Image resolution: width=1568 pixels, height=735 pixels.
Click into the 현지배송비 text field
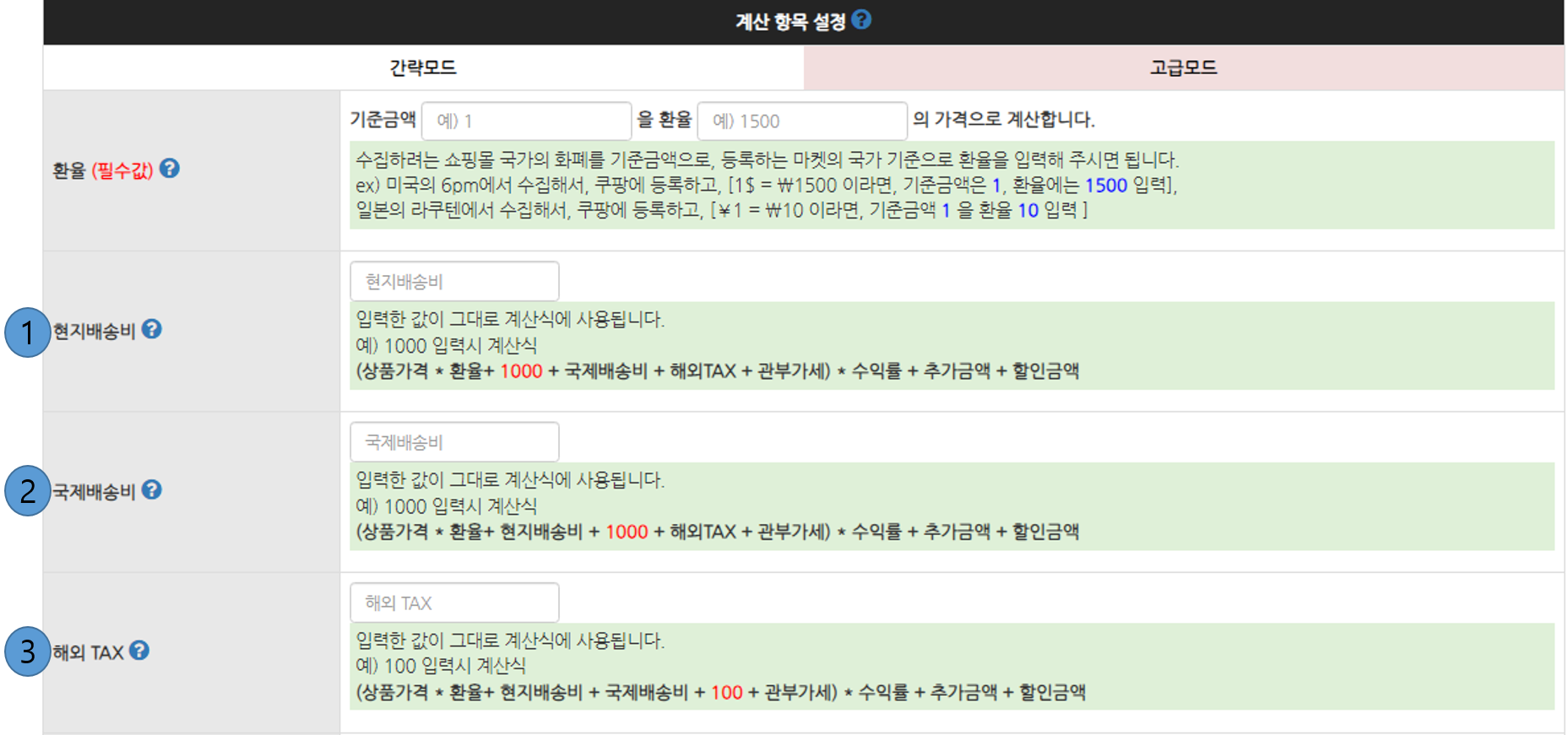tap(454, 281)
